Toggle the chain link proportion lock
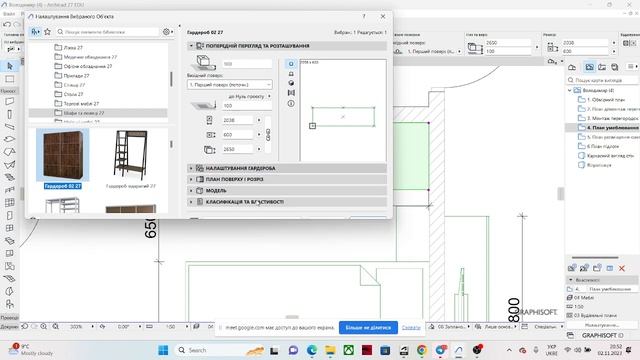Image resolution: width=640 pixels, height=360 pixels. pos(268,135)
